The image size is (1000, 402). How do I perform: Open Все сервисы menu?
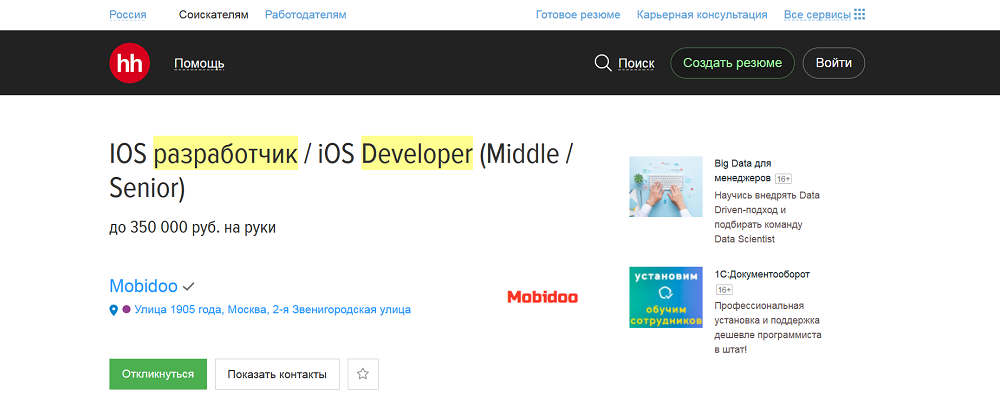tap(817, 14)
